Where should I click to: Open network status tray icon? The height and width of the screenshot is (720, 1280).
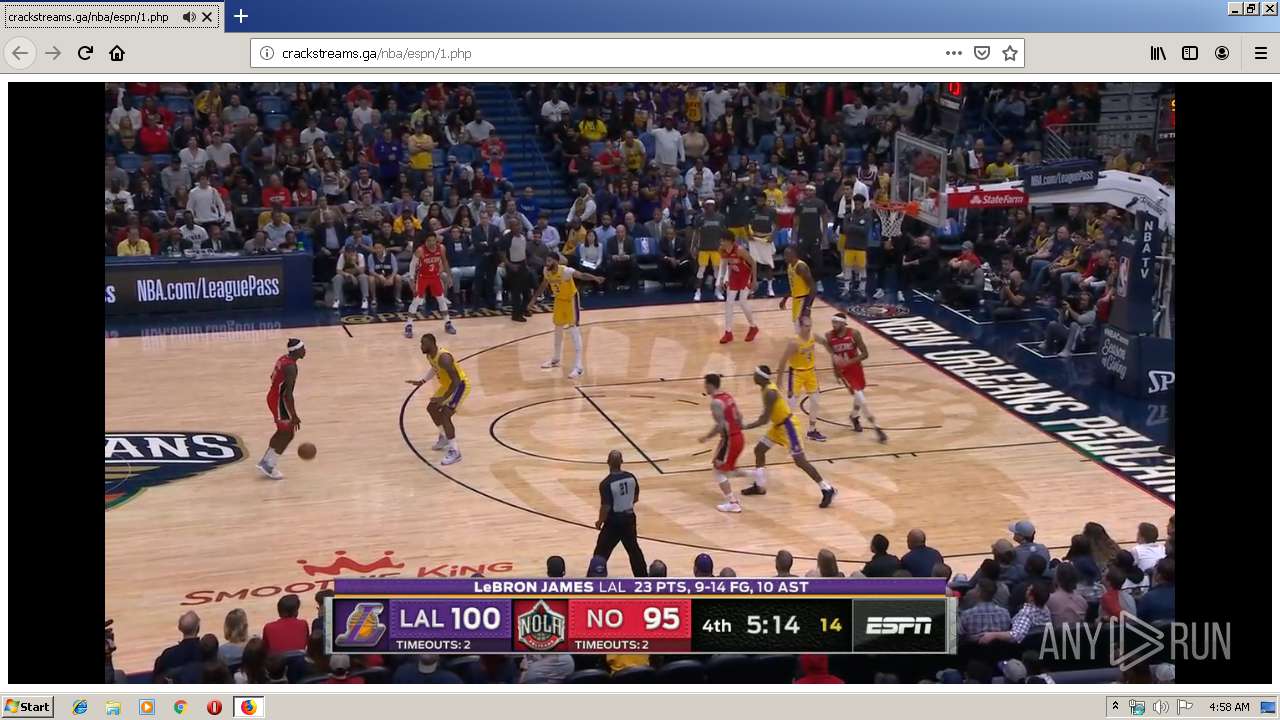pos(1137,707)
